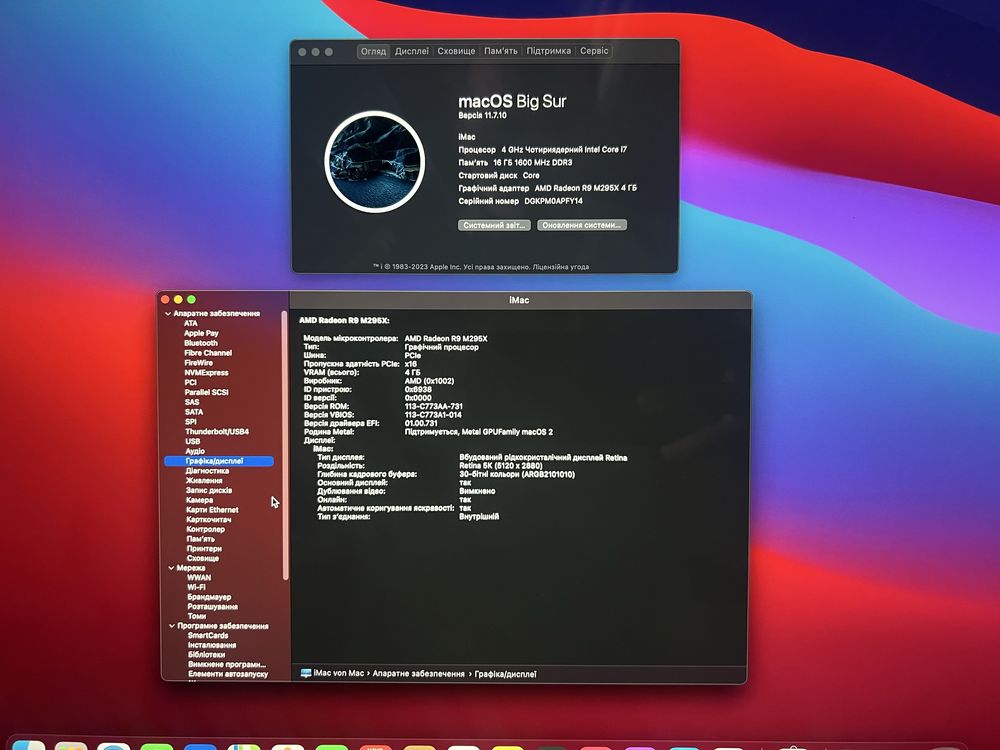Select Брандмауер in the sidebar

click(209, 597)
